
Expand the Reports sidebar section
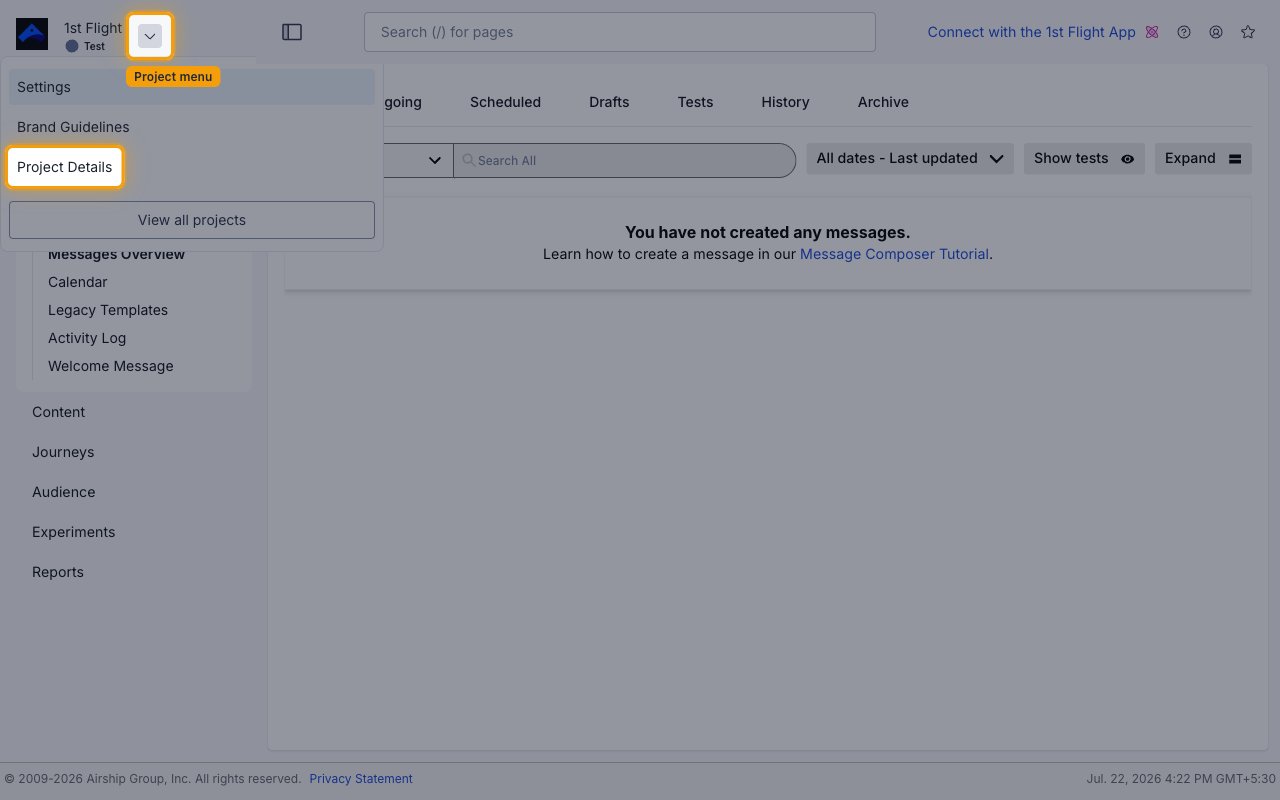click(58, 572)
